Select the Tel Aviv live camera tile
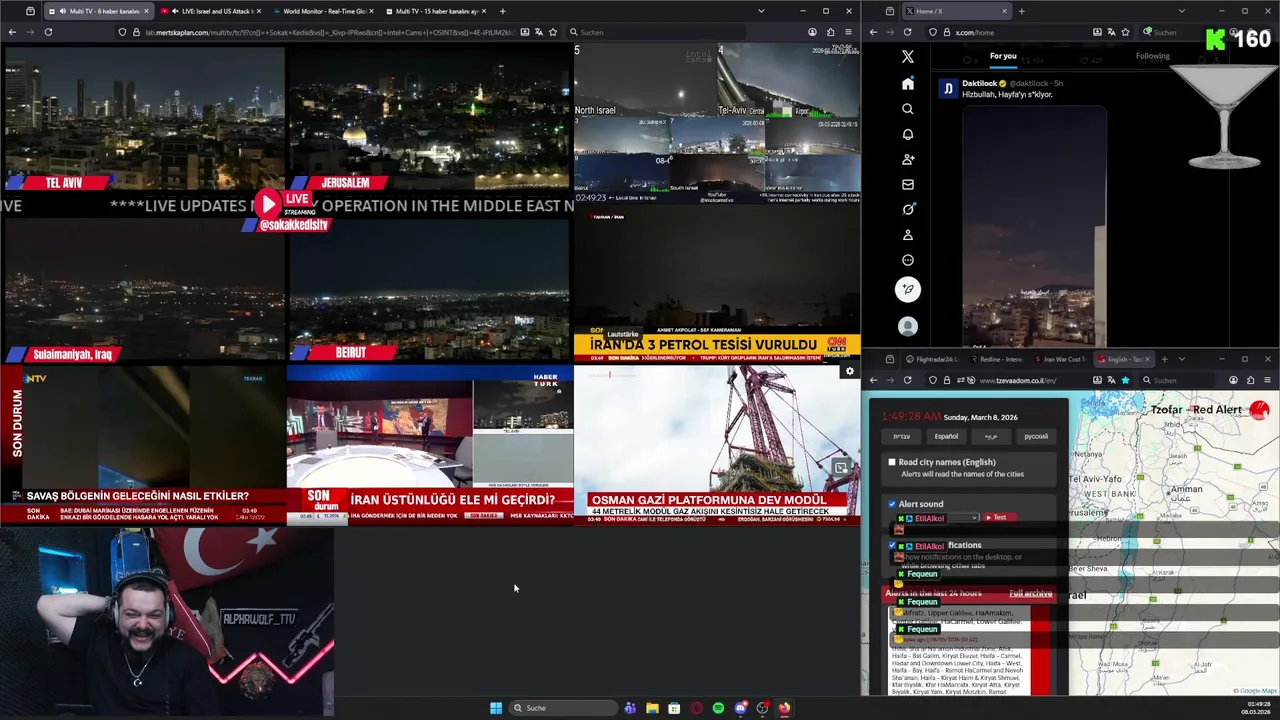 tap(143, 118)
